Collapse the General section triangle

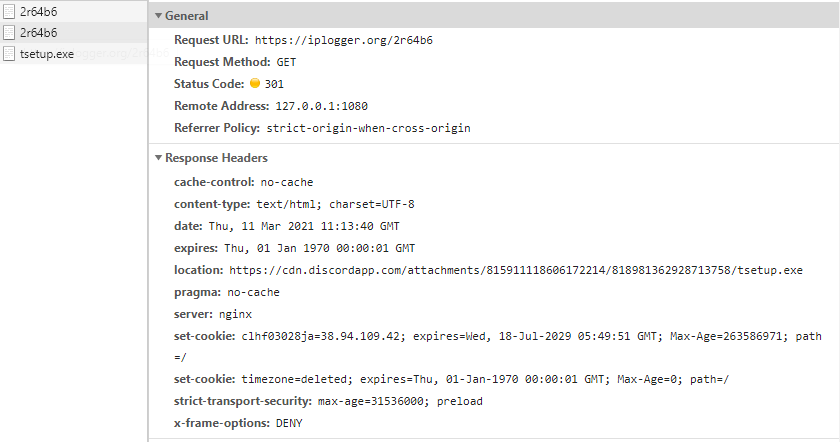158,17
